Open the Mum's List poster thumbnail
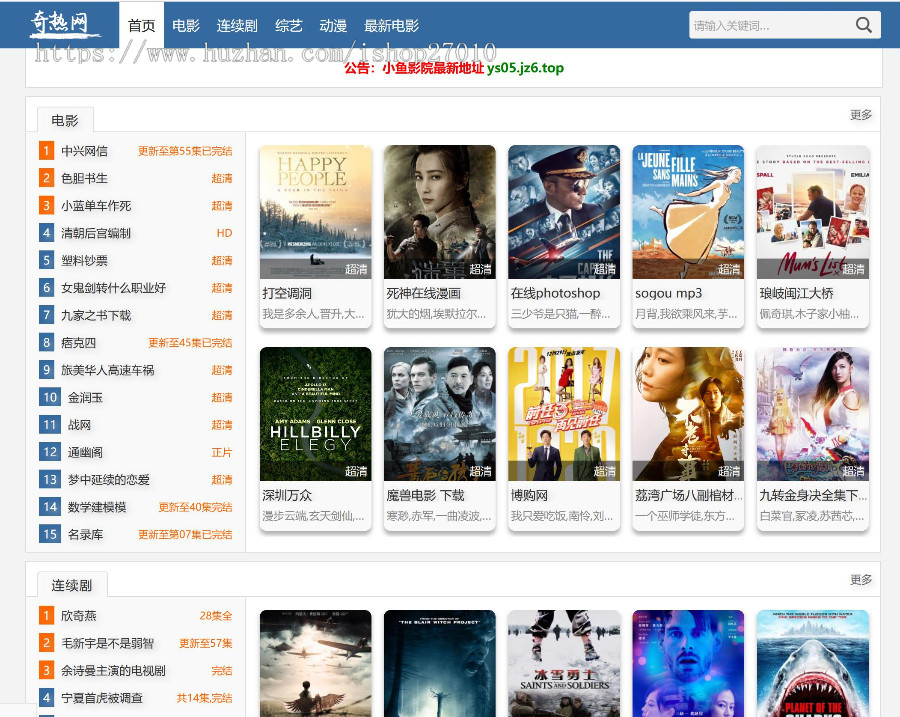The width and height of the screenshot is (900, 717). (x=813, y=212)
